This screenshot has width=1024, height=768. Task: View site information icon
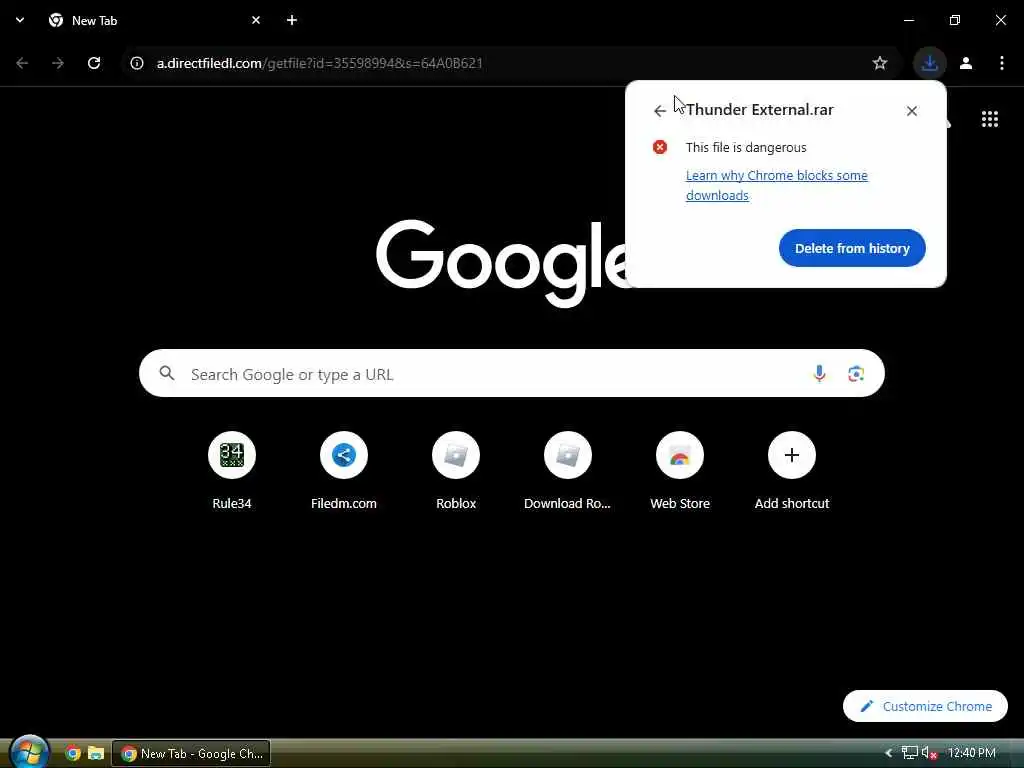tap(136, 63)
